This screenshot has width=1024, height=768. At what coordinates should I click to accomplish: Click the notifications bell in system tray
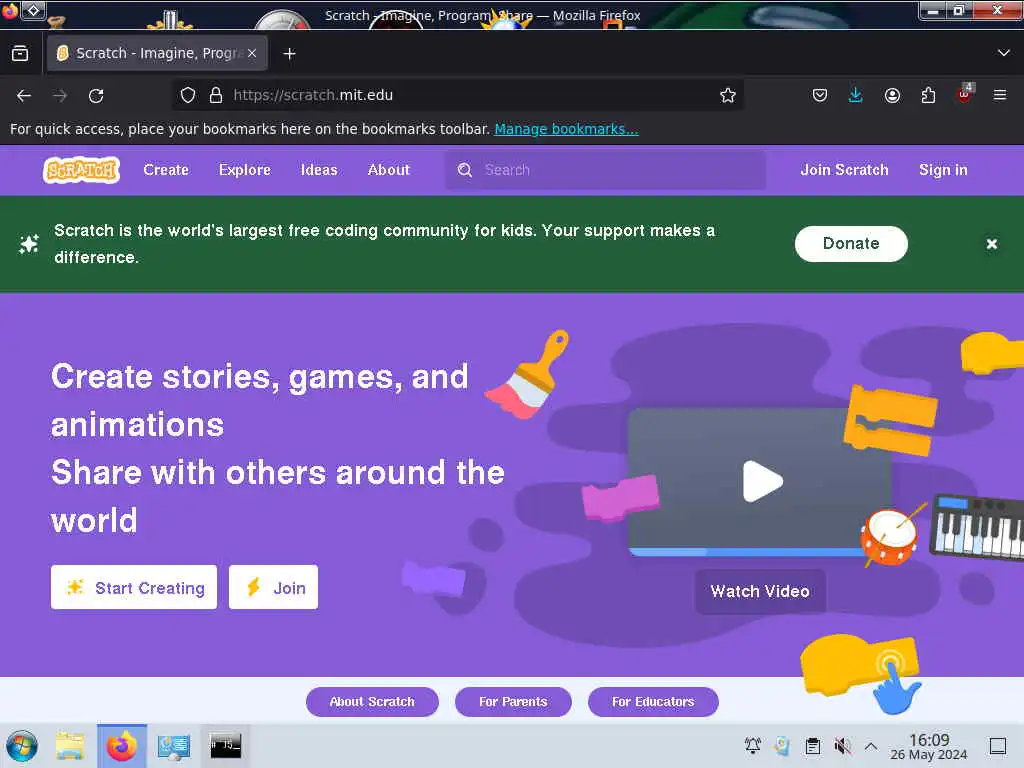click(x=753, y=746)
